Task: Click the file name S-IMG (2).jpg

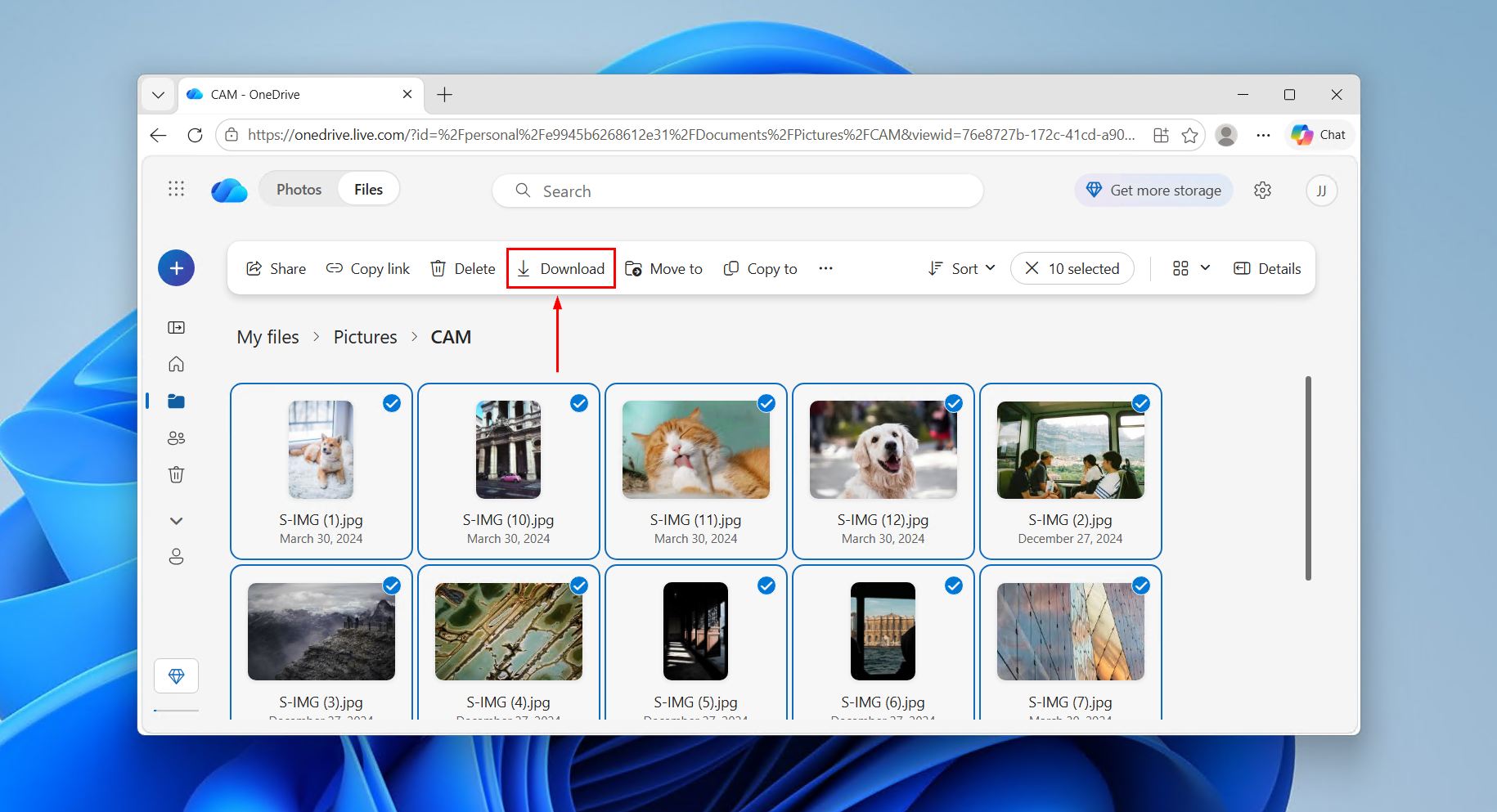Action: [x=1070, y=520]
